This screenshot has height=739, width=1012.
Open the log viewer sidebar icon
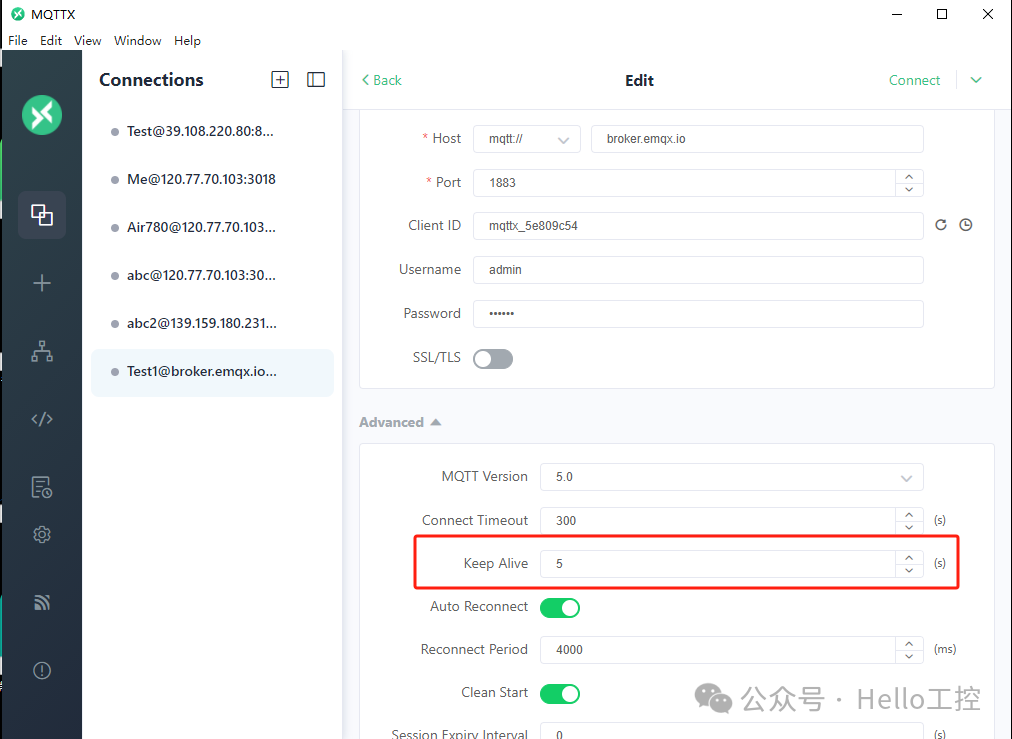click(41, 487)
